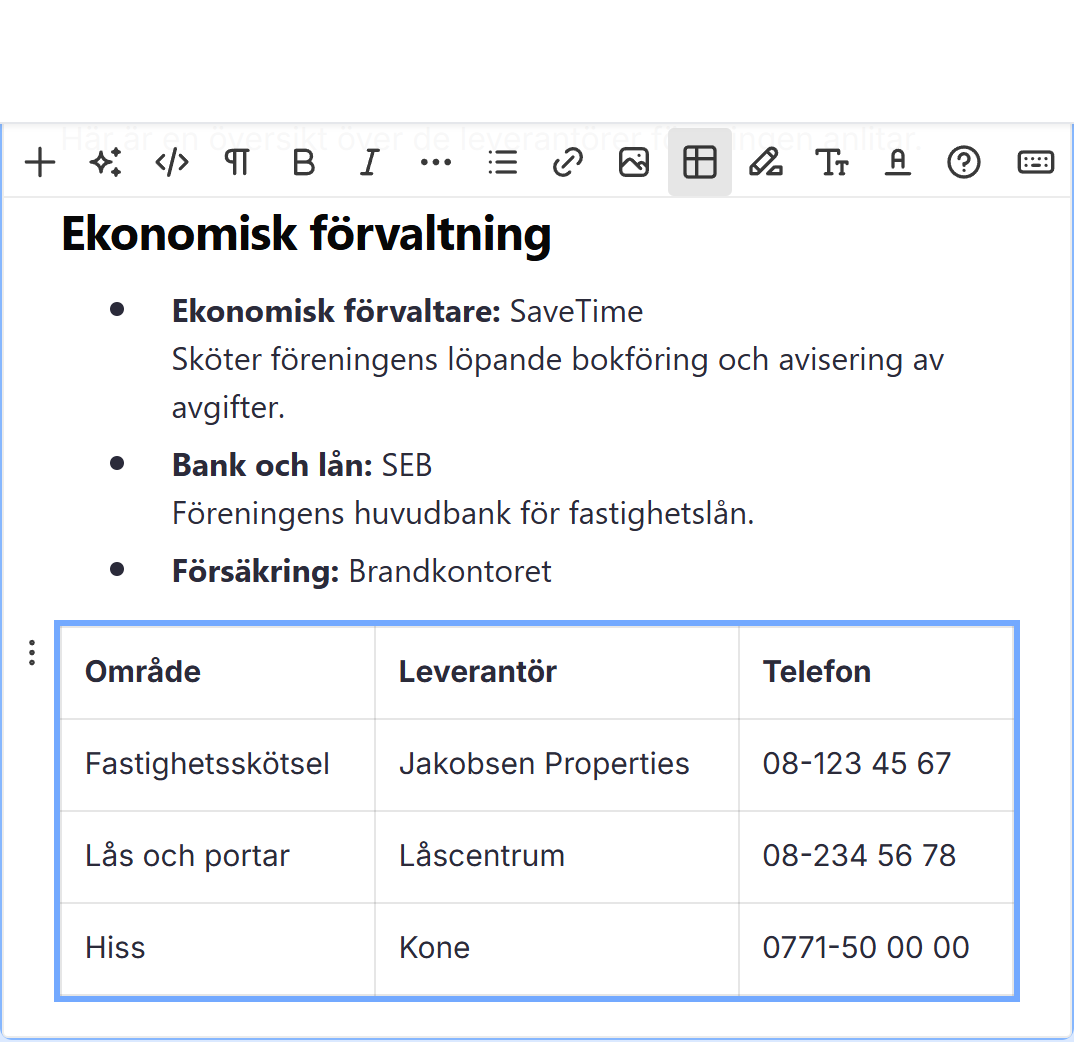This screenshot has width=1074, height=1042.
Task: Select the Område header cell
Action: coord(218,672)
